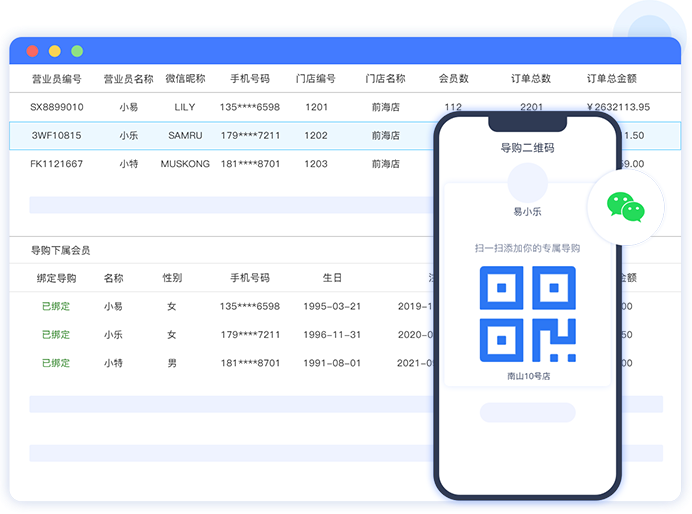Image resolution: width=692 pixels, height=514 pixels.
Task: Click the yellow minimize window dot
Action: coord(55,51)
